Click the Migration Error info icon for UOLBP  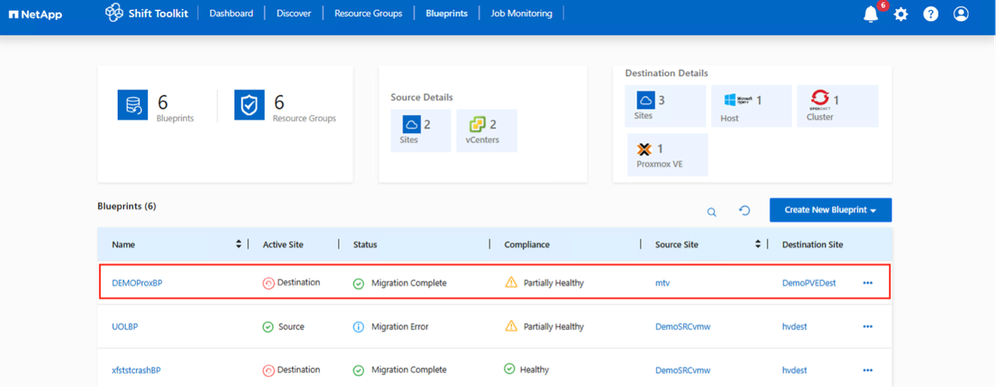tap(359, 327)
